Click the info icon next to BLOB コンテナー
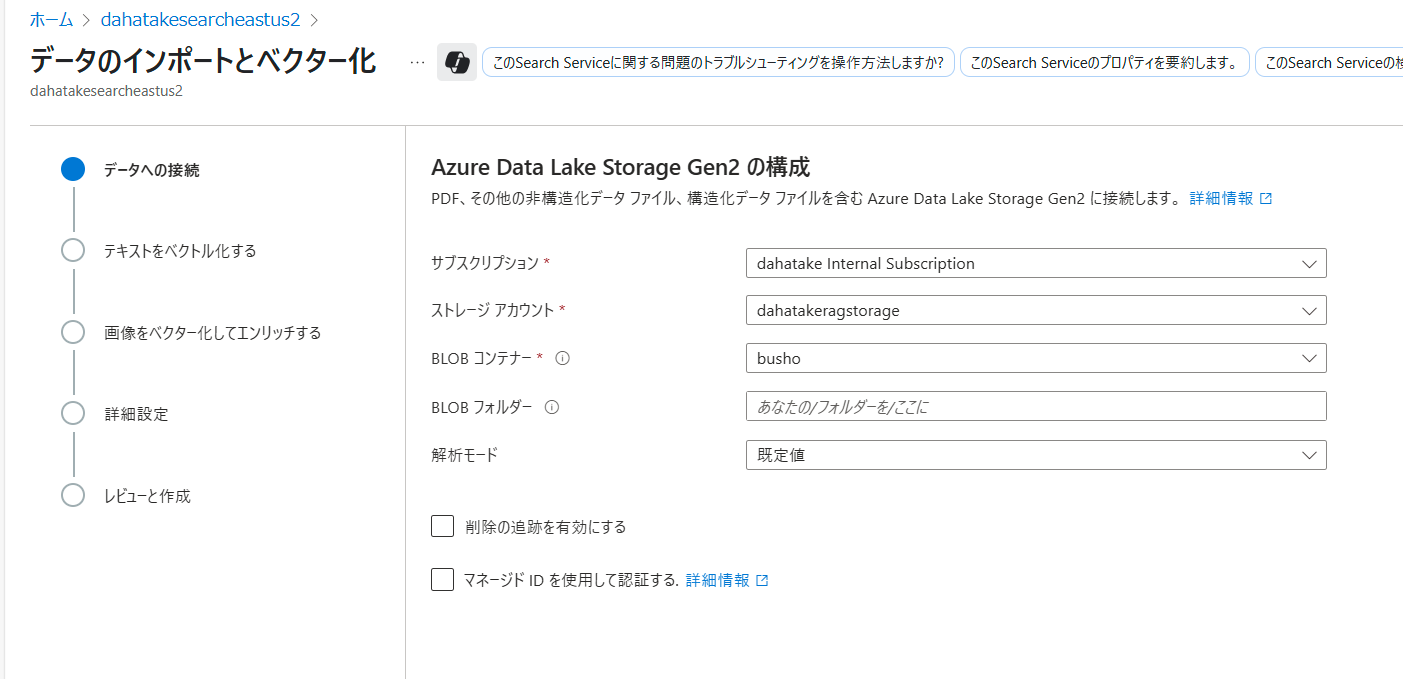The image size is (1403, 679). (562, 358)
